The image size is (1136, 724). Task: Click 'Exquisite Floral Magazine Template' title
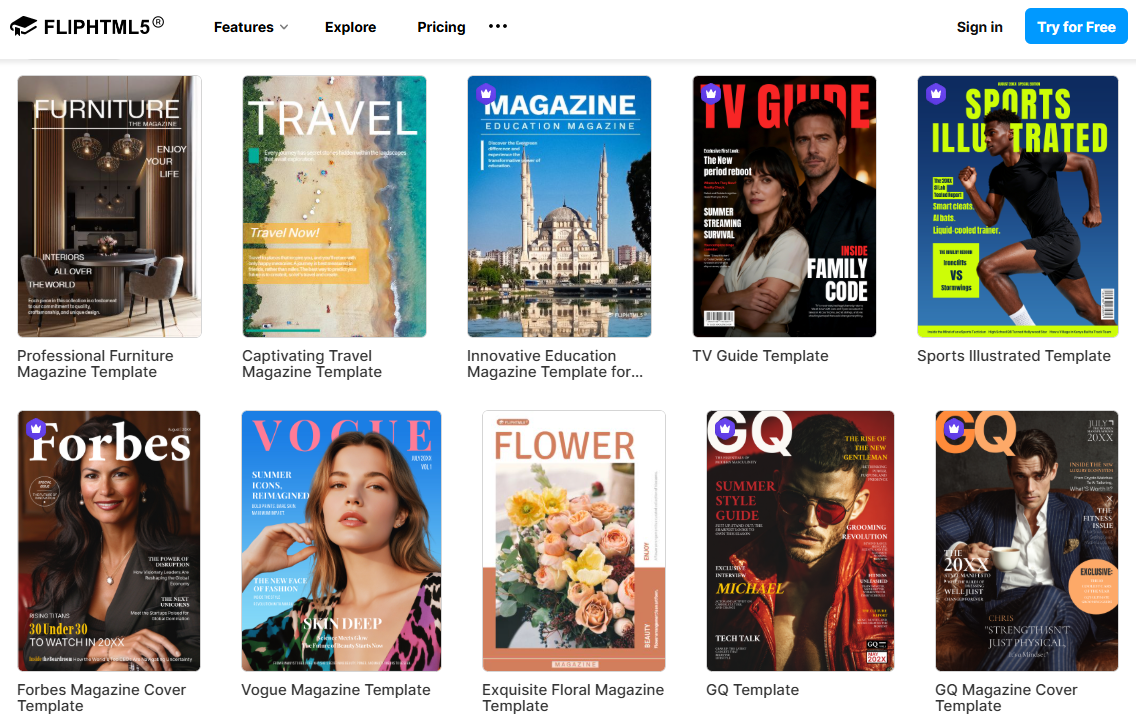coord(573,698)
